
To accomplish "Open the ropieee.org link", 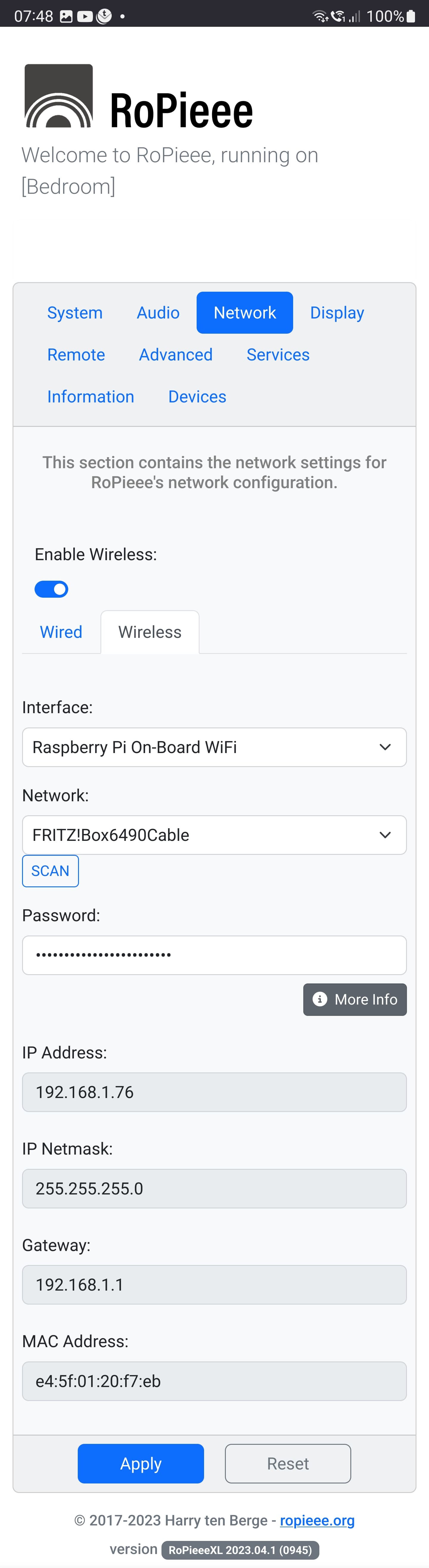I will pyautogui.click(x=317, y=1520).
